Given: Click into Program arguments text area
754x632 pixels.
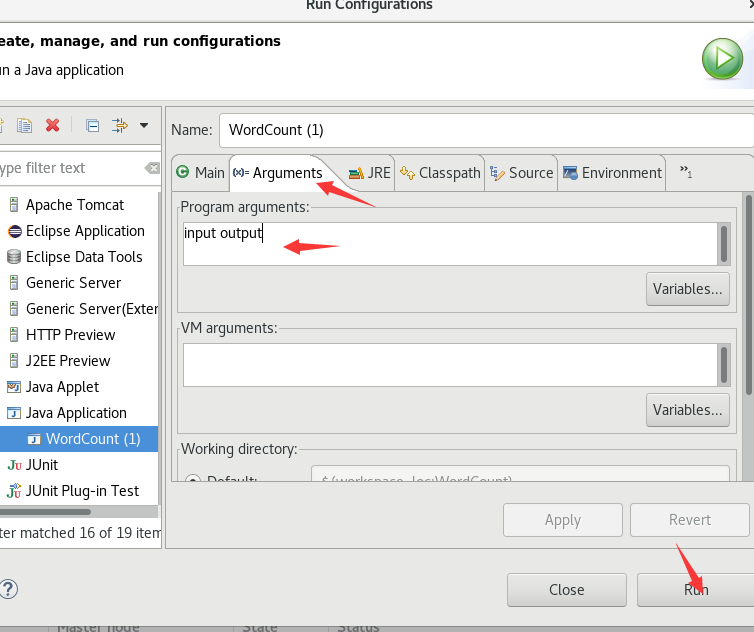Looking at the screenshot, I should [450, 244].
